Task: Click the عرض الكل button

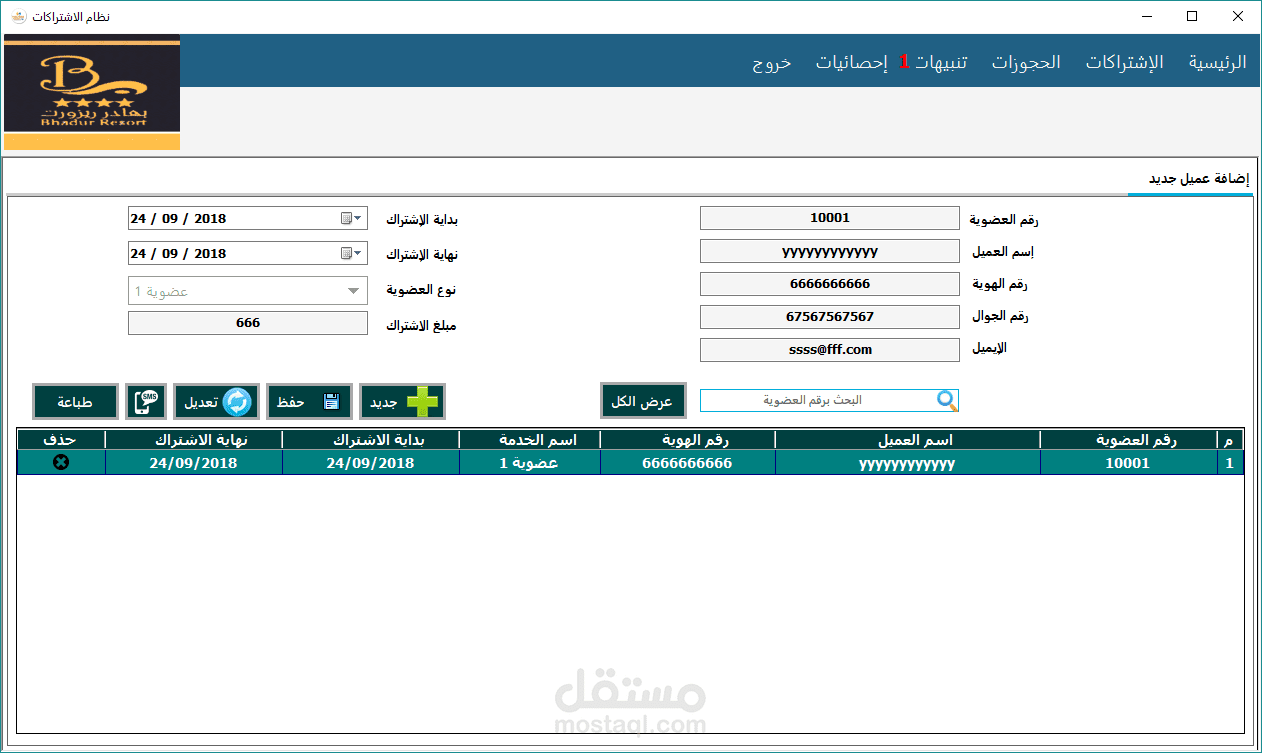Action: [643, 400]
